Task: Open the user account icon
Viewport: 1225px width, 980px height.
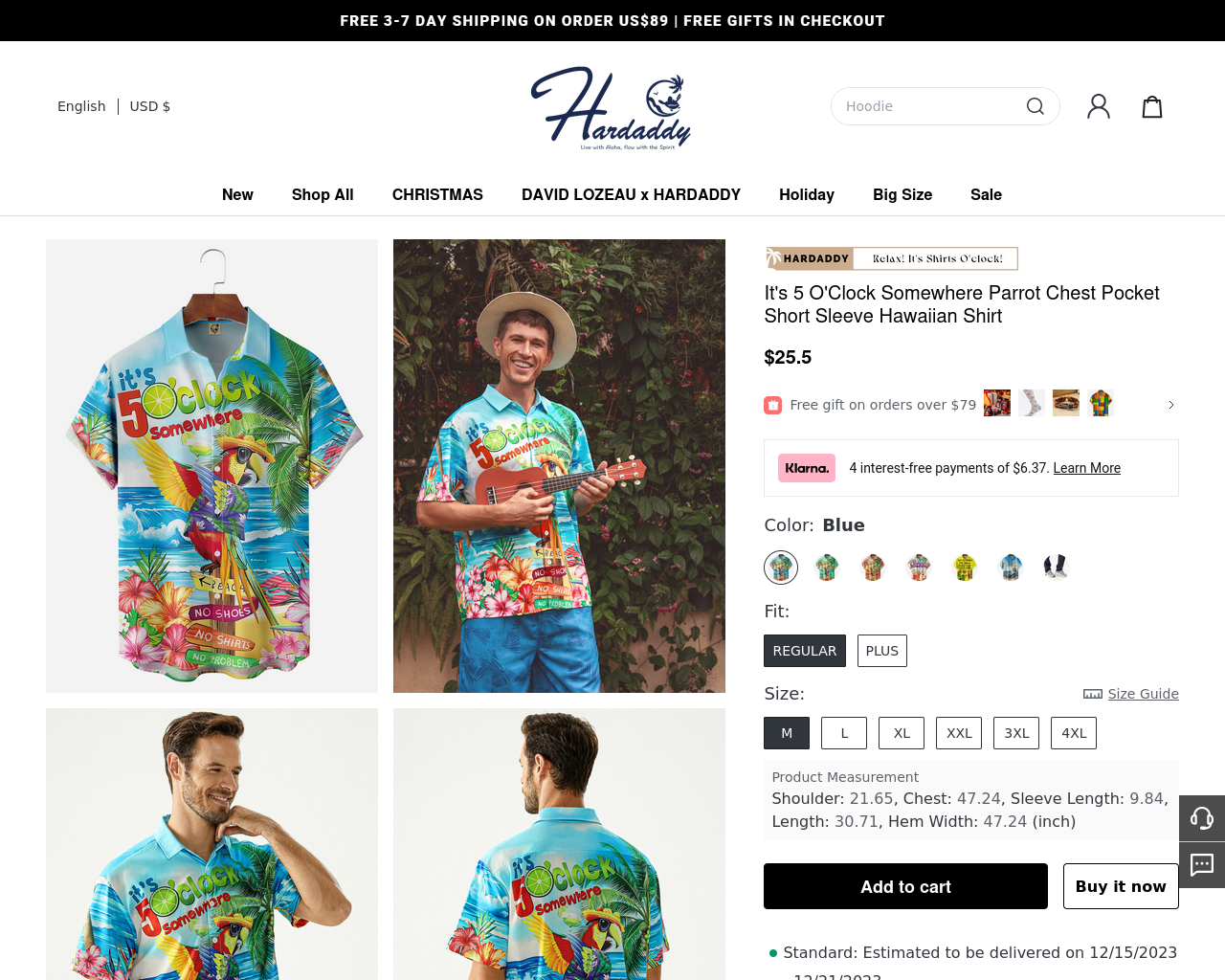Action: tap(1099, 106)
